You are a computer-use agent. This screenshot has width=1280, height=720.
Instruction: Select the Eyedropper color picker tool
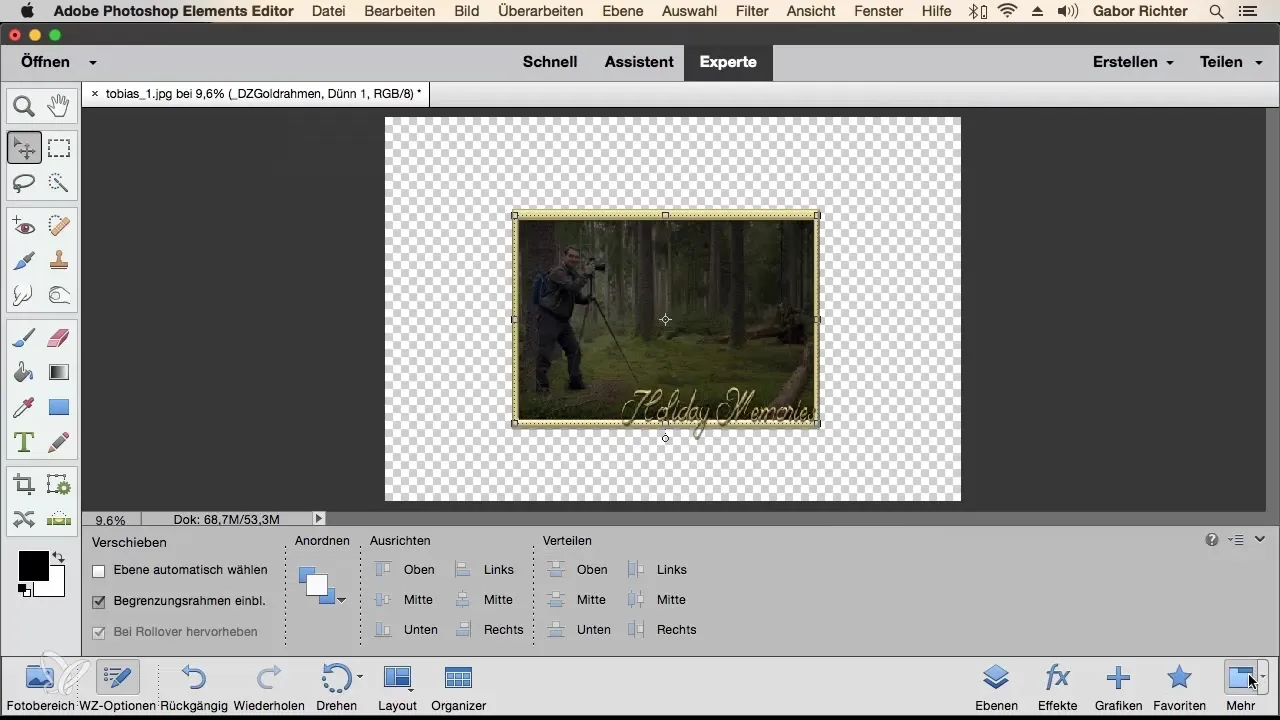click(x=24, y=407)
